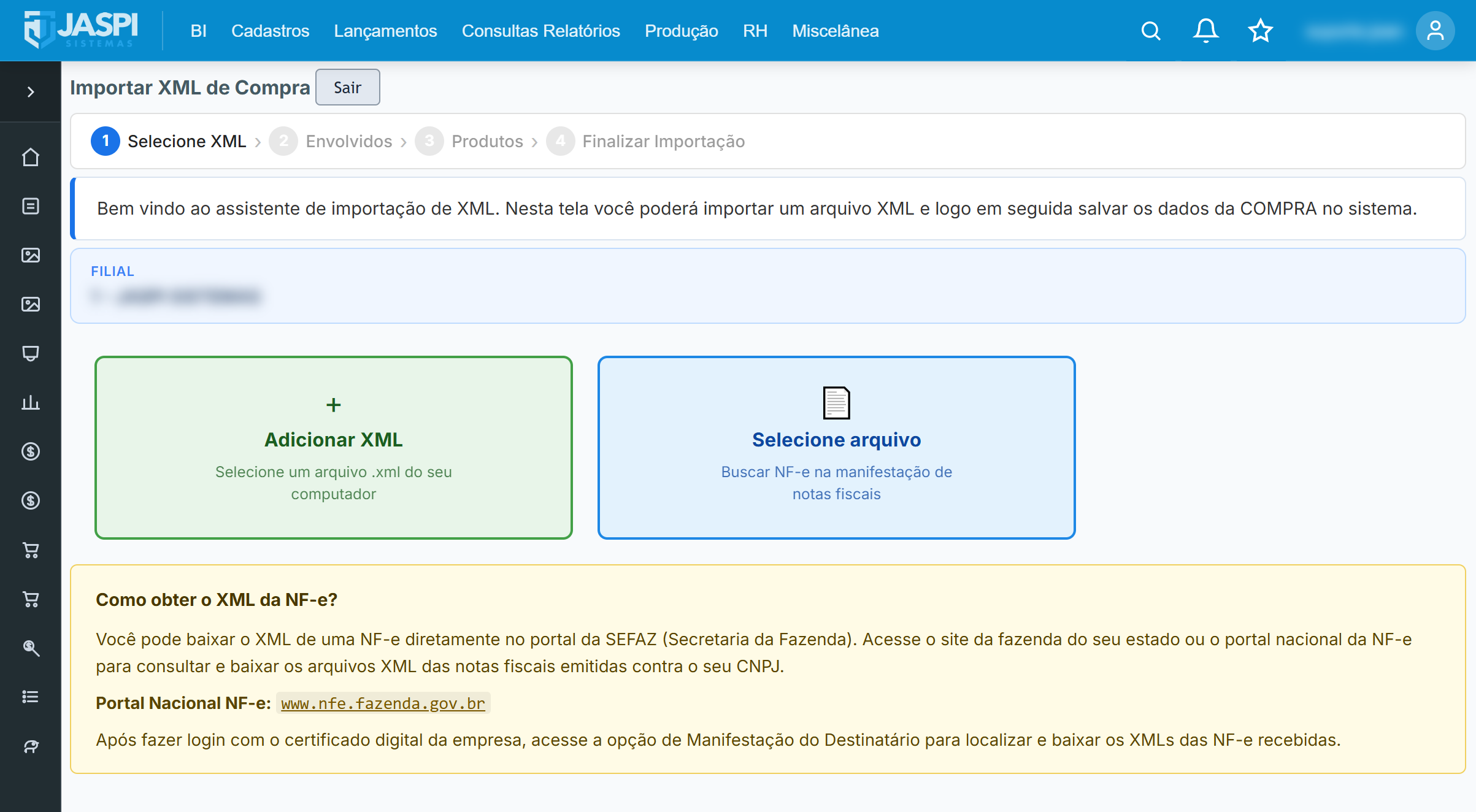Click the blurred username in top bar
Image resolution: width=1476 pixels, height=812 pixels.
tap(1353, 31)
